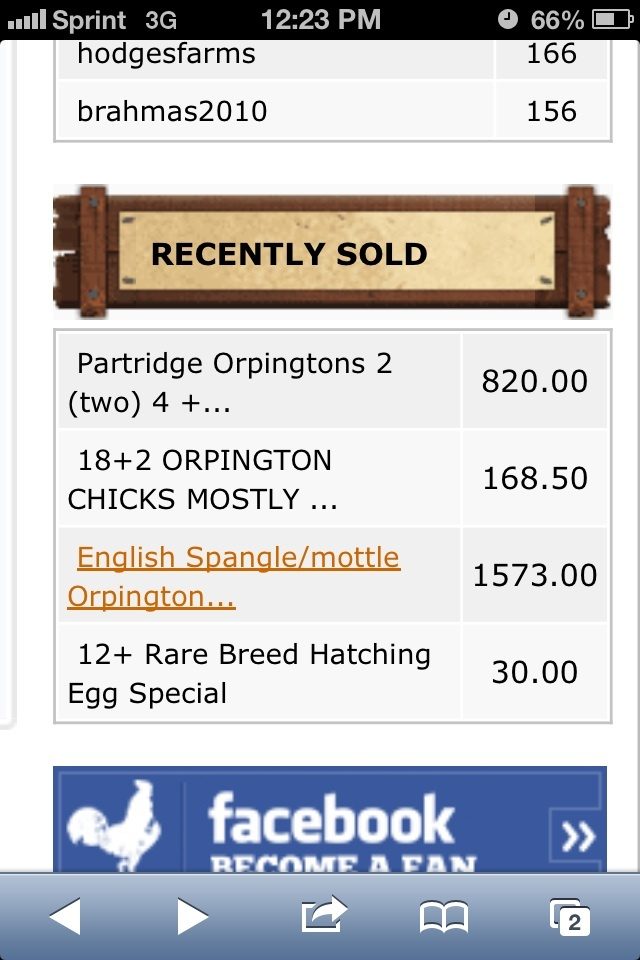640x960 pixels.
Task: Tap the Safari forward arrow
Action: [192, 915]
